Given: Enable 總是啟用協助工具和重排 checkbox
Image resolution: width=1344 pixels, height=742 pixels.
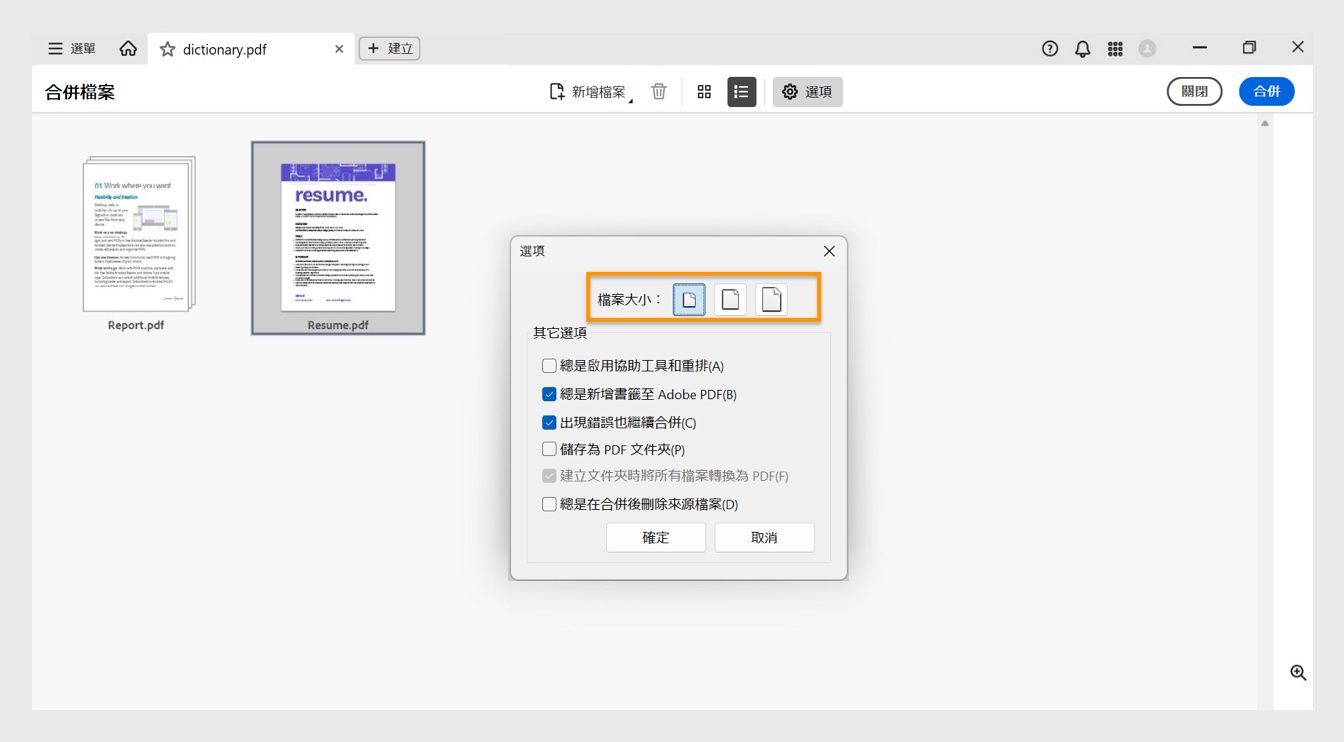Looking at the screenshot, I should tap(549, 366).
